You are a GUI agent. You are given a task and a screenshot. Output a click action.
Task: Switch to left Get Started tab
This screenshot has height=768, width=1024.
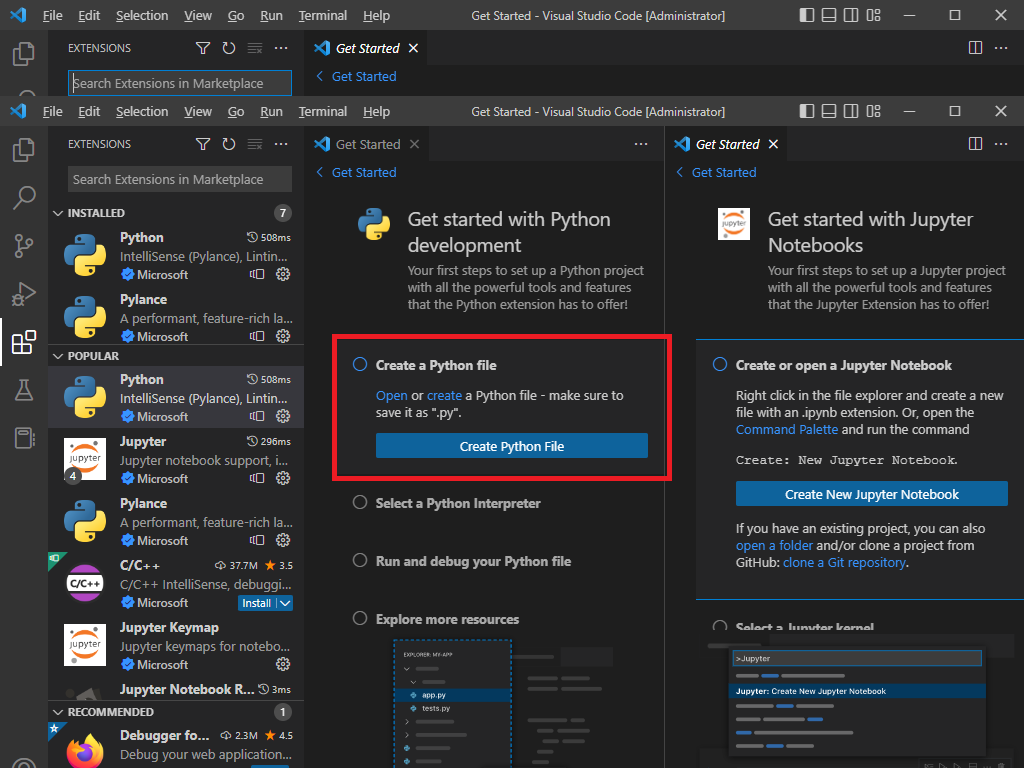pos(368,144)
